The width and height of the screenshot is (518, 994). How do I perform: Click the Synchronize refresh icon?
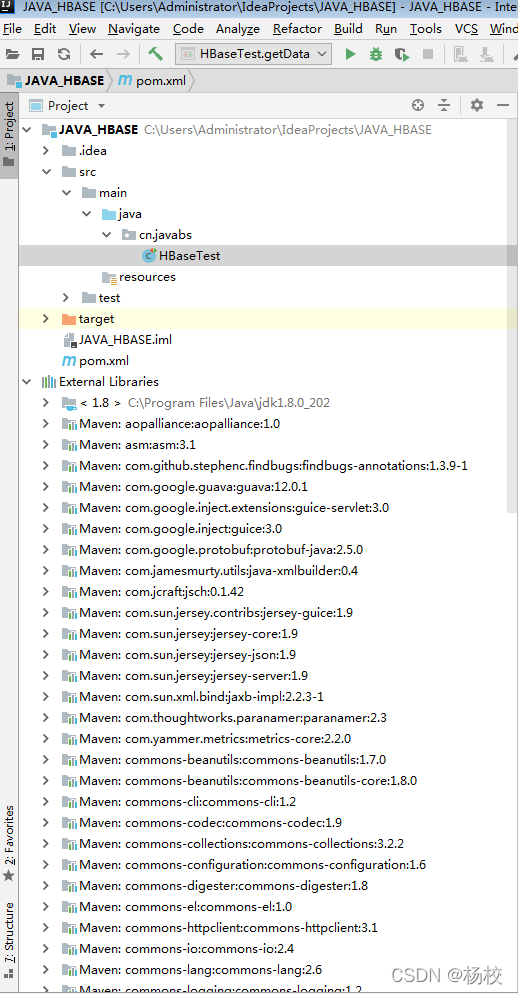click(63, 54)
